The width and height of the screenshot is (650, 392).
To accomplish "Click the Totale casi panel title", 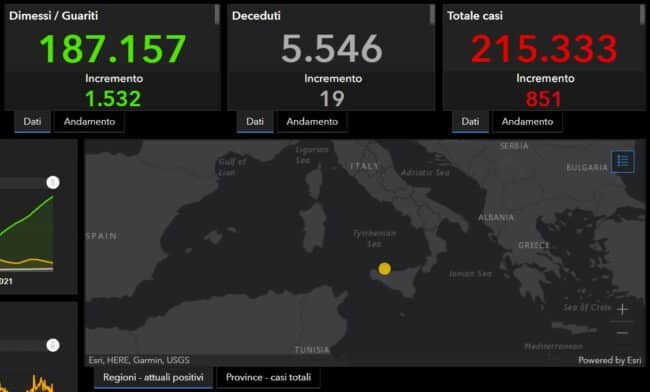I will click(x=475, y=16).
